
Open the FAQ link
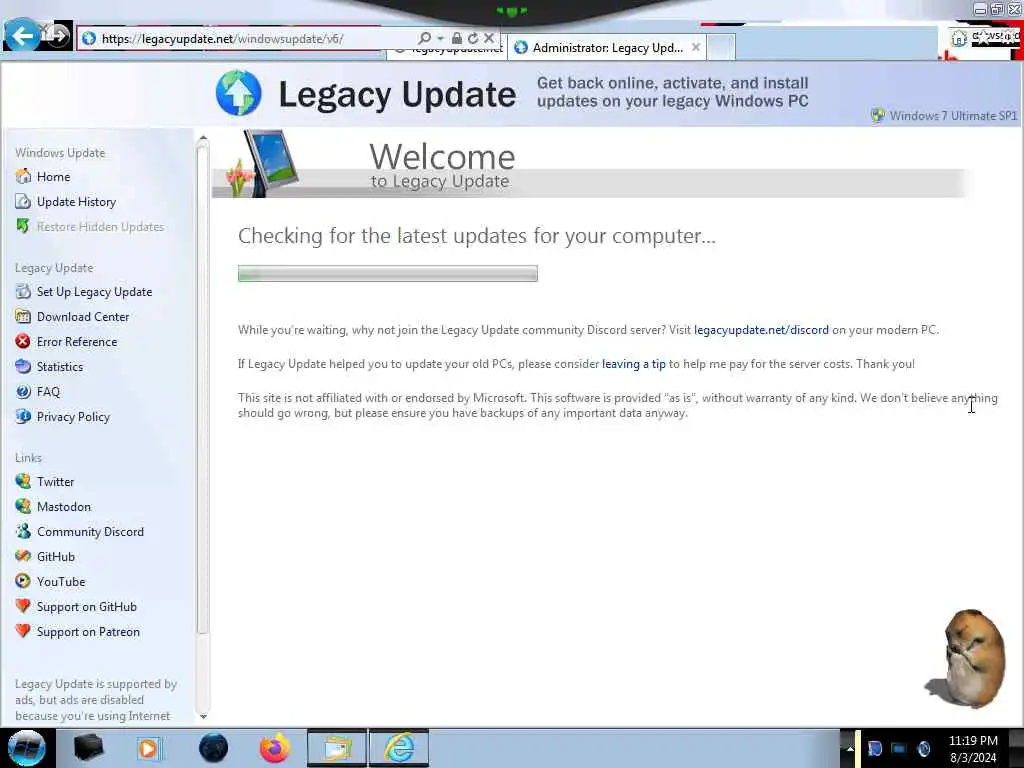48,392
